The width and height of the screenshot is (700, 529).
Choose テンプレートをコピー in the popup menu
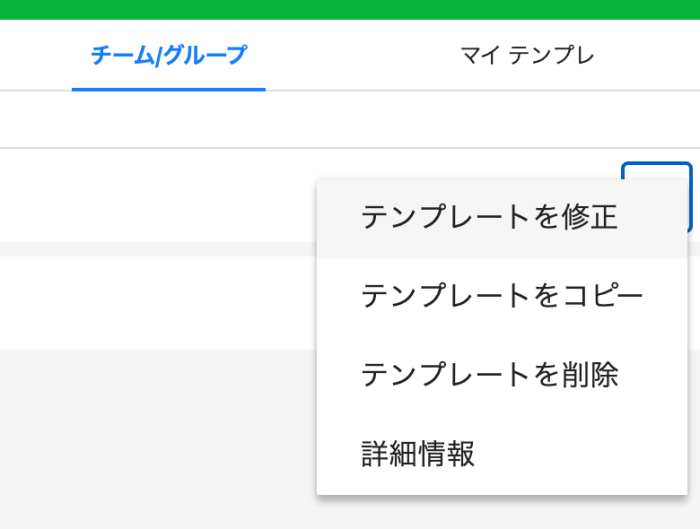(x=502, y=297)
